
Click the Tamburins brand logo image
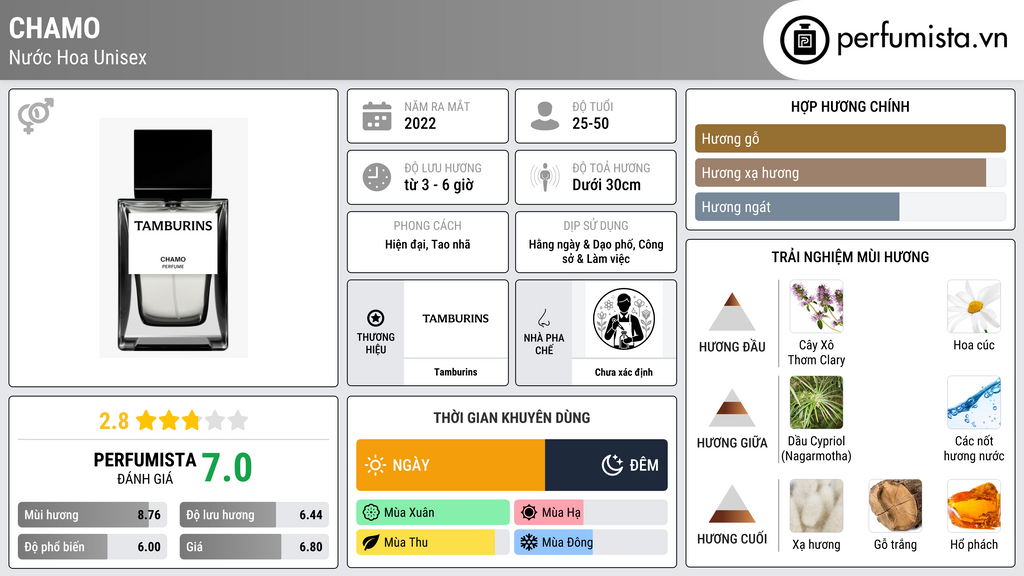pos(455,319)
